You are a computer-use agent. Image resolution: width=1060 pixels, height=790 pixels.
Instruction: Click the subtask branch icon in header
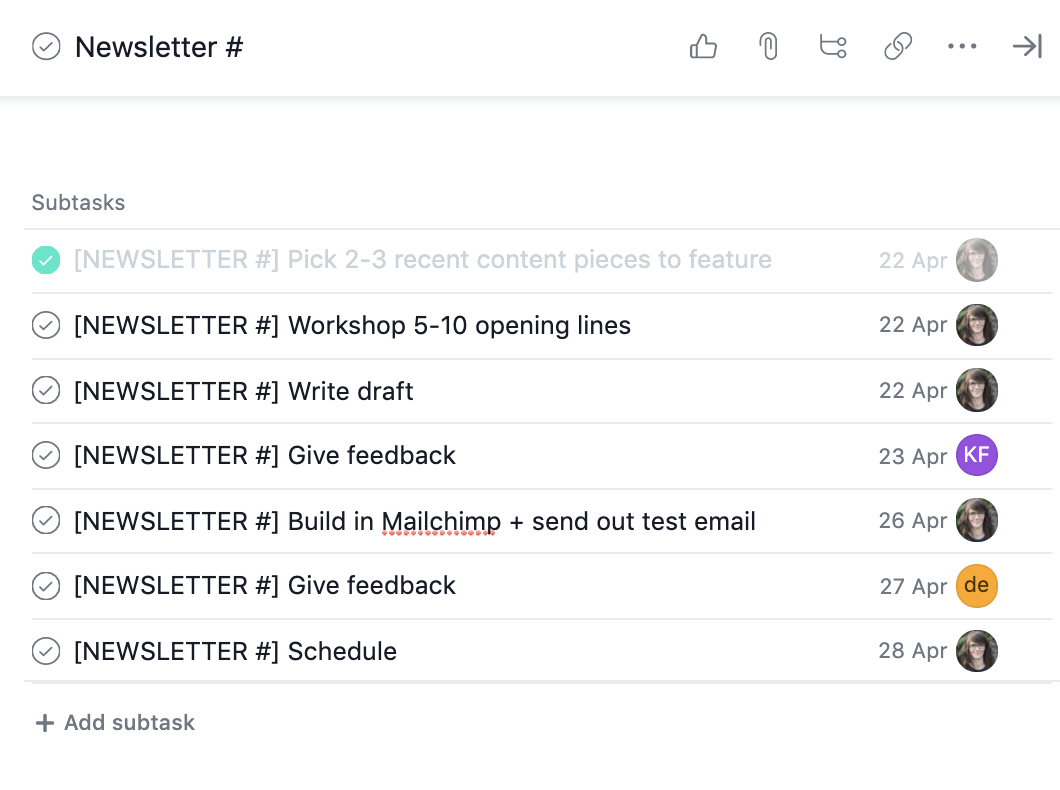click(x=833, y=47)
